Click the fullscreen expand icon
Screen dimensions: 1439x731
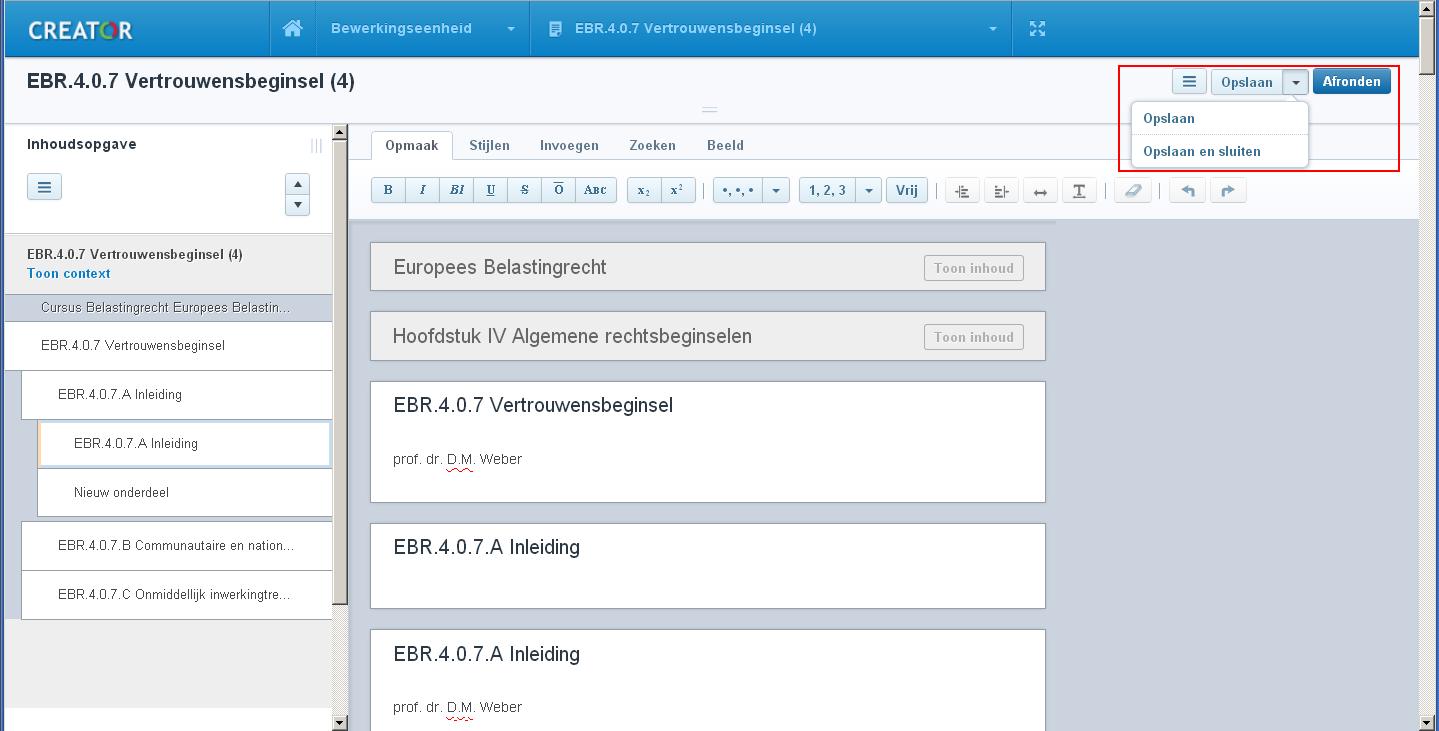(x=1037, y=29)
